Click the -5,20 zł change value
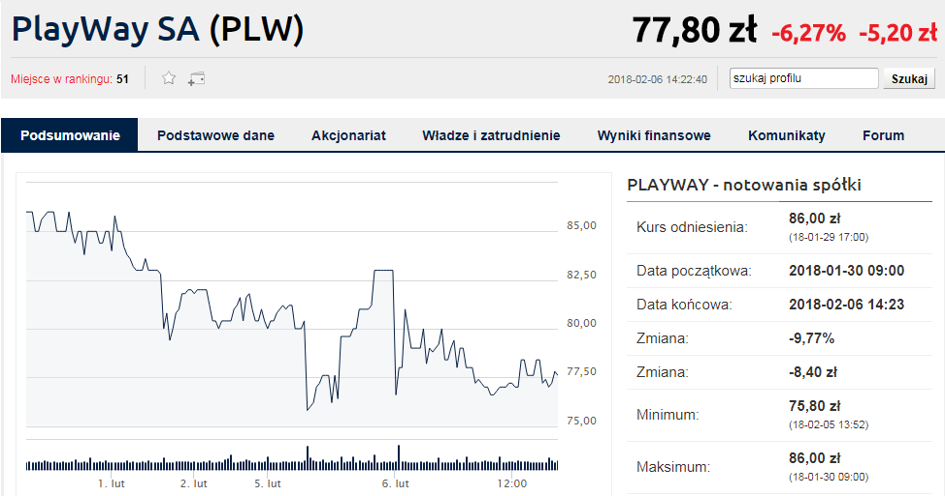 (898, 33)
